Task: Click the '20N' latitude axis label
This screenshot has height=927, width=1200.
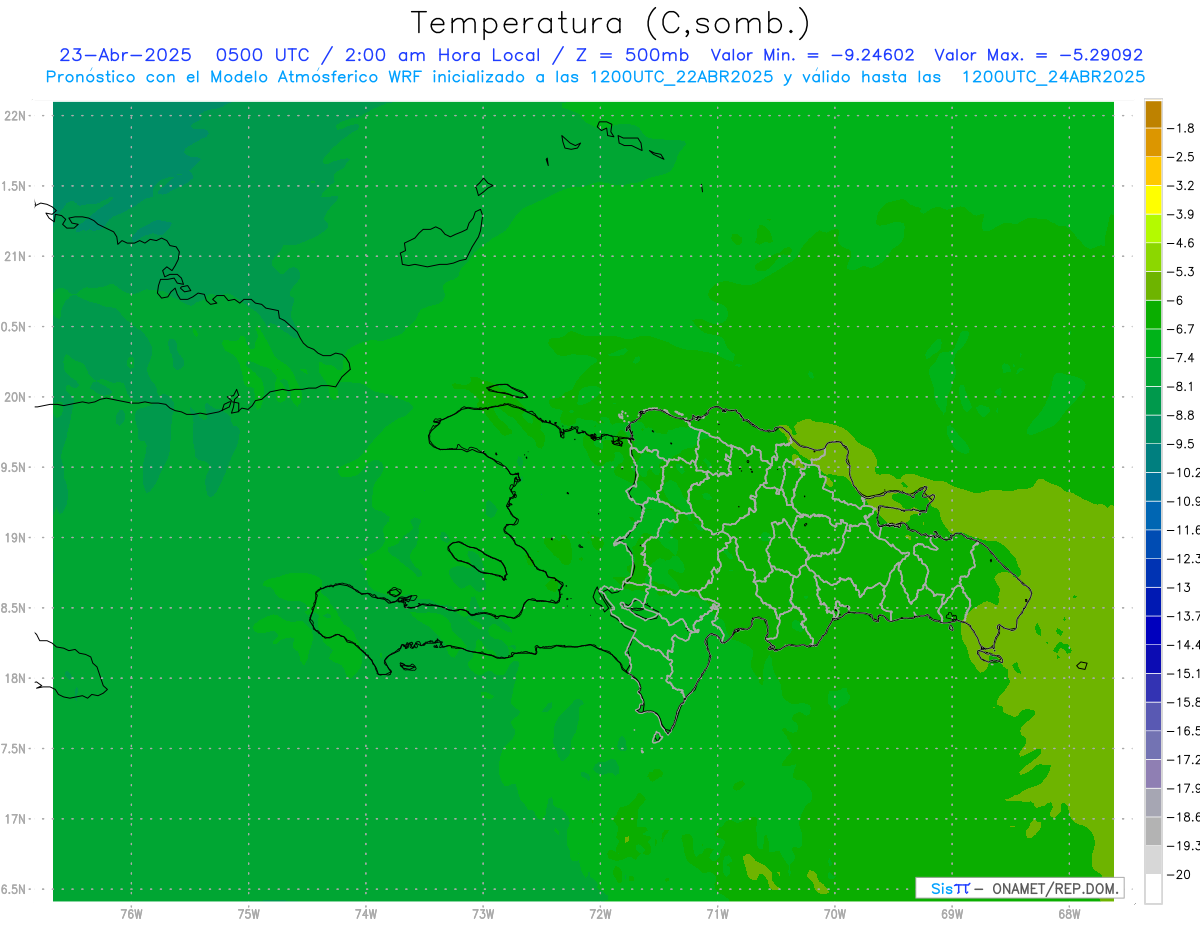Action: (x=15, y=397)
